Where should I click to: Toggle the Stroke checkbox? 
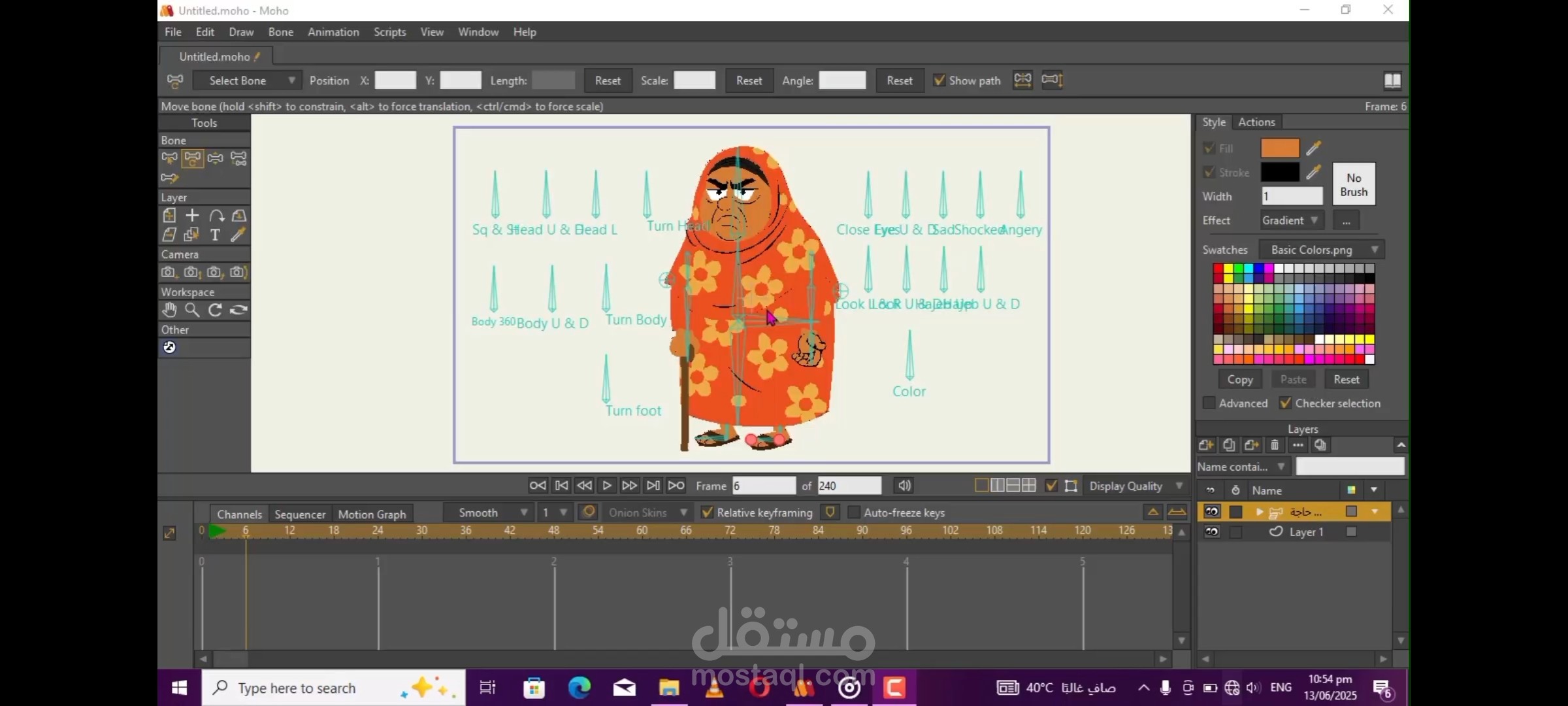[x=1209, y=173]
